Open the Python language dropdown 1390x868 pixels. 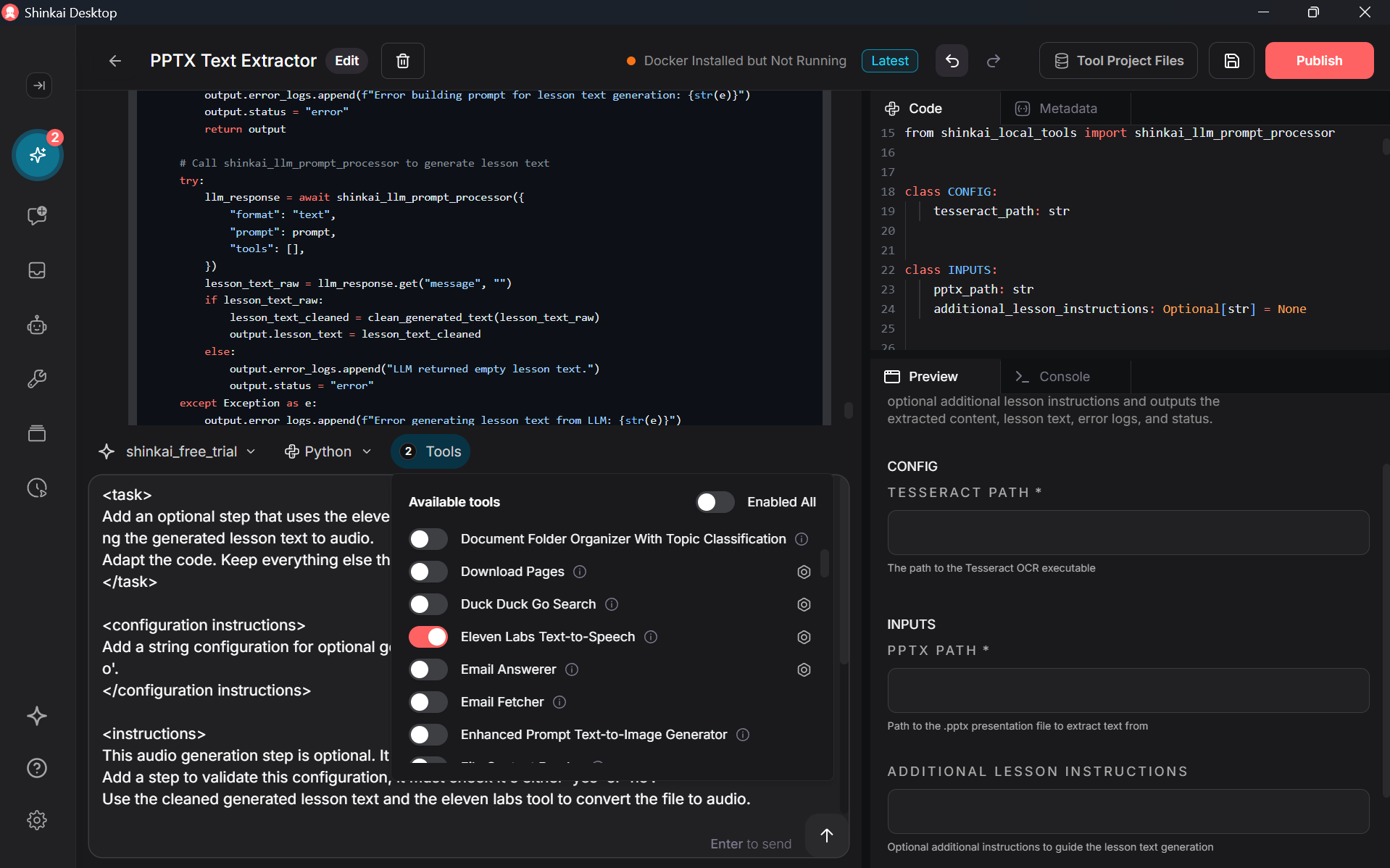click(328, 451)
